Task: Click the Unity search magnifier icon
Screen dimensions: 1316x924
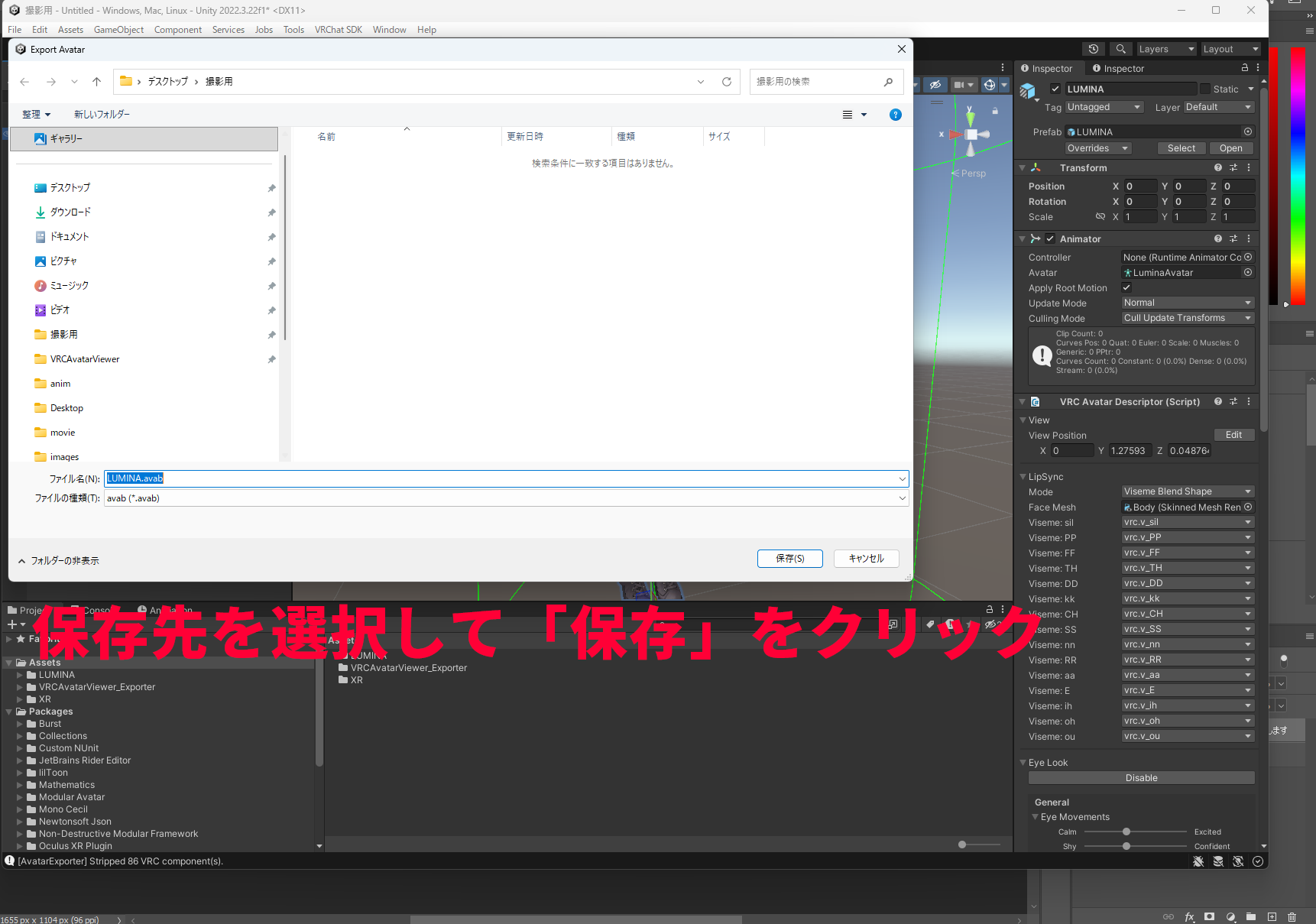Action: tap(1120, 49)
